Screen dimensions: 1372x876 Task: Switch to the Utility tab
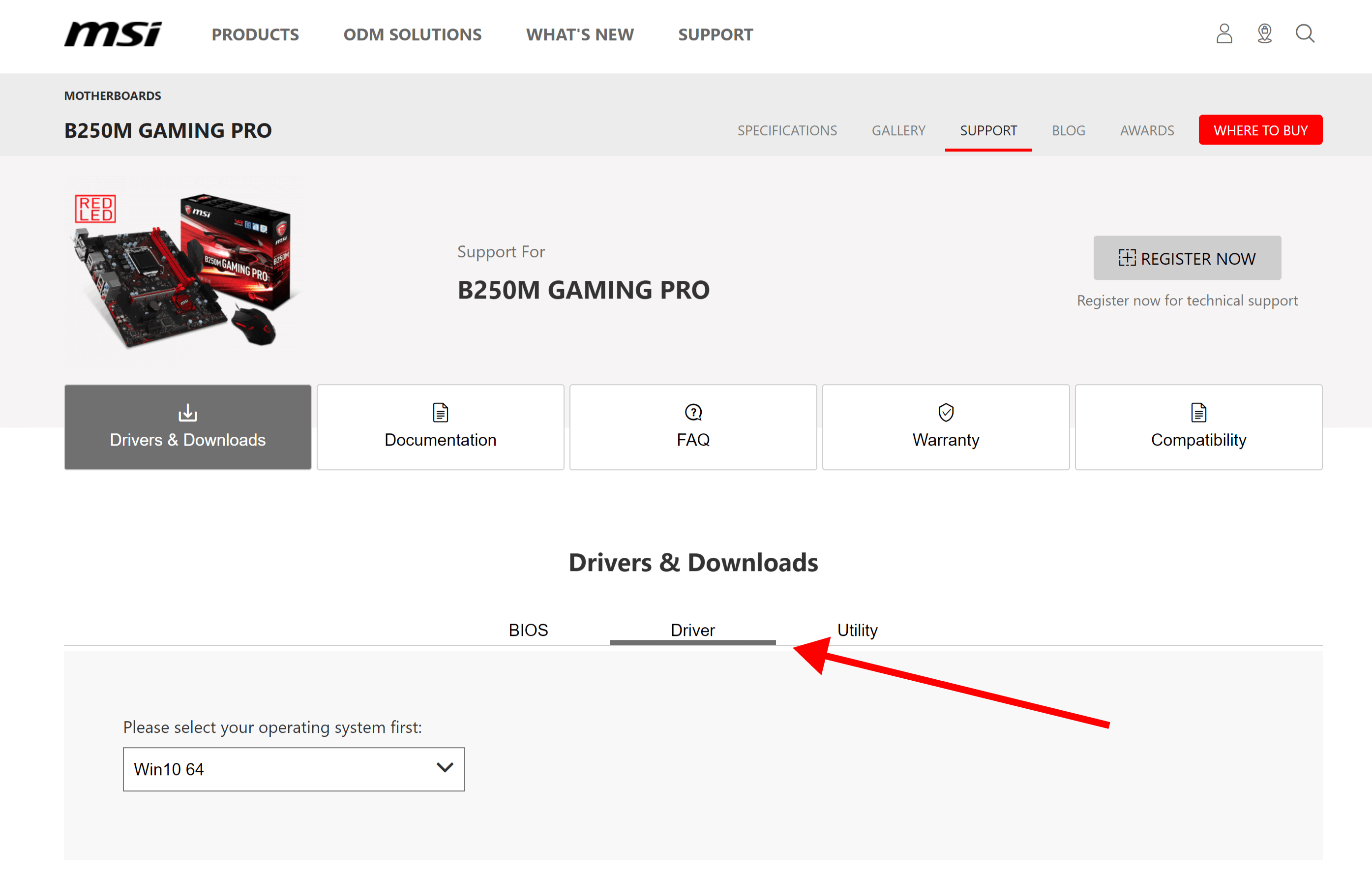coord(857,630)
